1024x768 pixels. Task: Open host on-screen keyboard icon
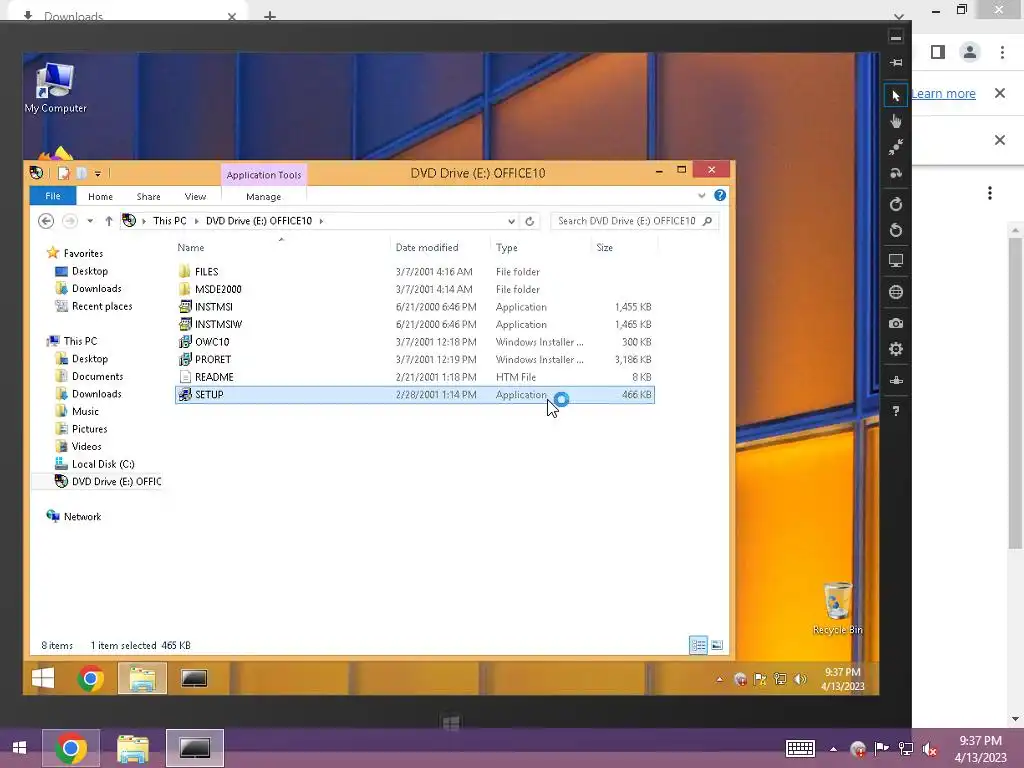[x=800, y=748]
